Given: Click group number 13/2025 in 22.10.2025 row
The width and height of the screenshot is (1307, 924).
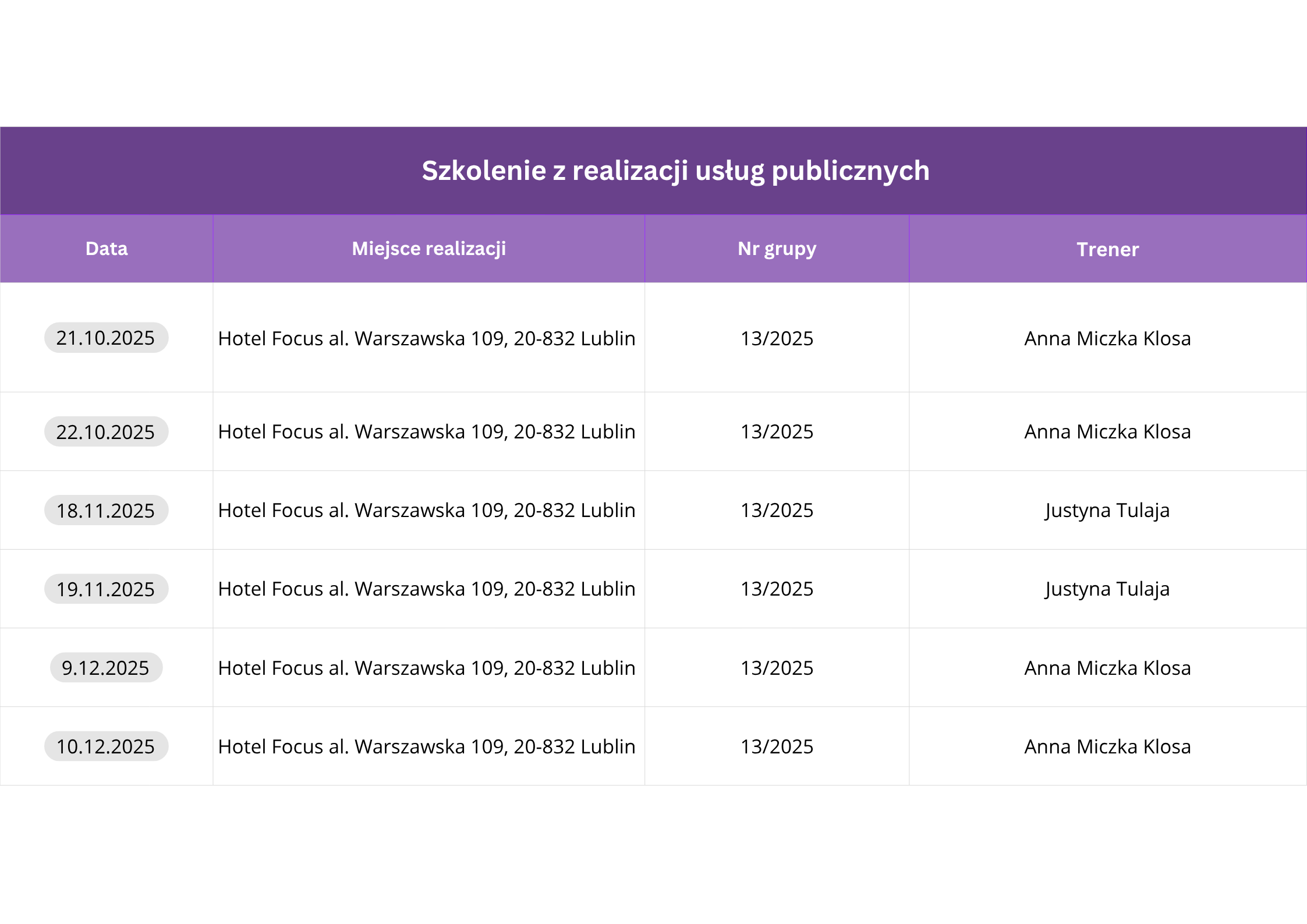Looking at the screenshot, I should 777,431.
